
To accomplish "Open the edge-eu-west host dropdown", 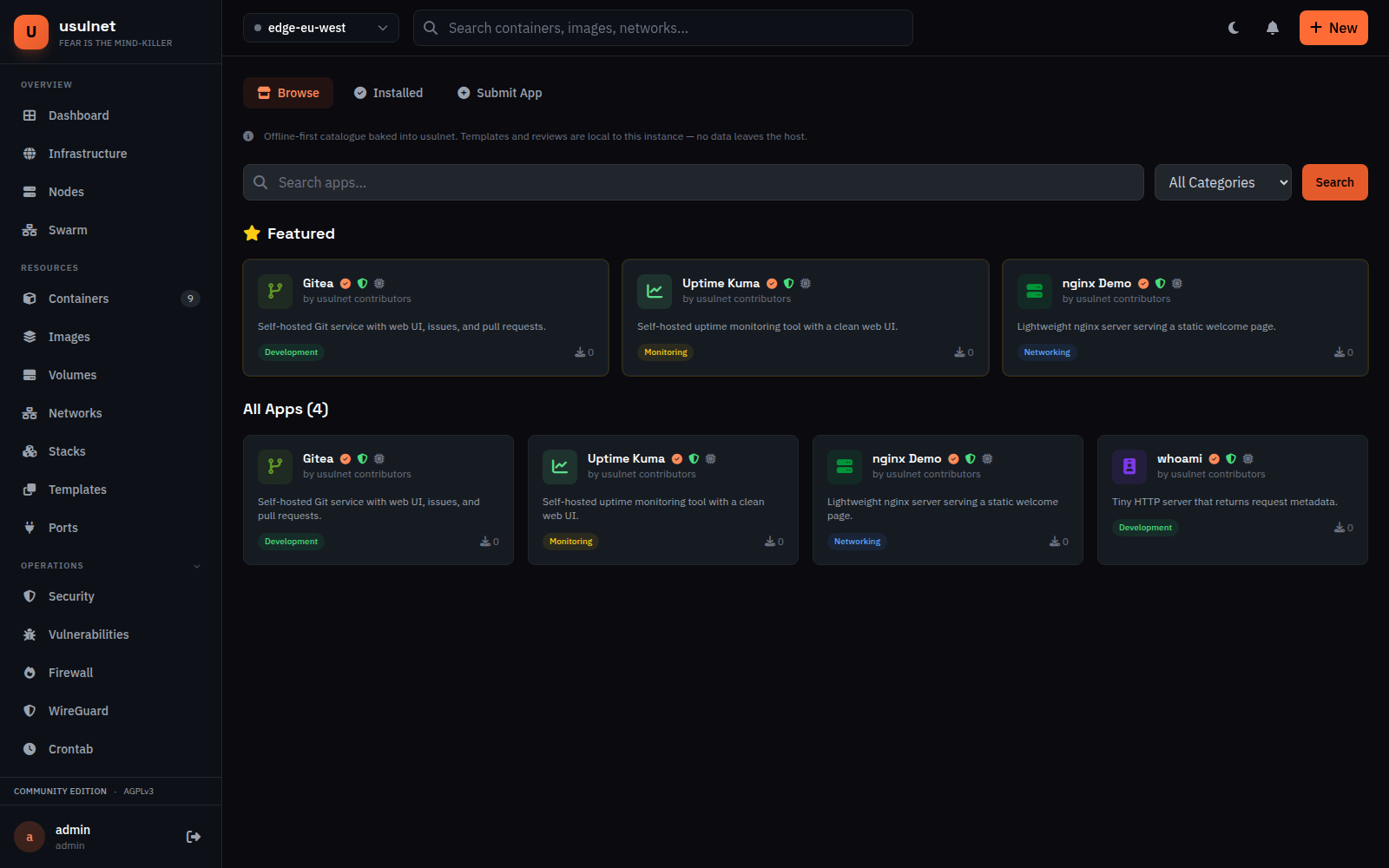I will (x=321, y=28).
